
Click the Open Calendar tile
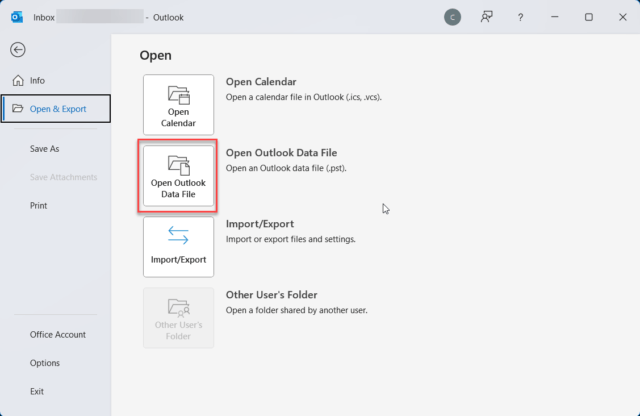tap(178, 105)
